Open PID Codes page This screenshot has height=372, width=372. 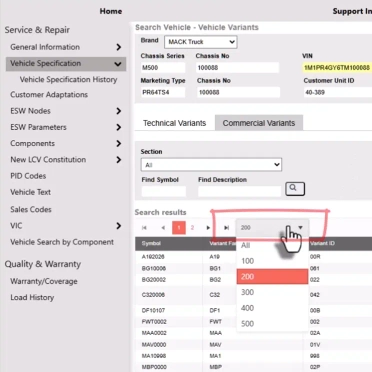coord(28,176)
